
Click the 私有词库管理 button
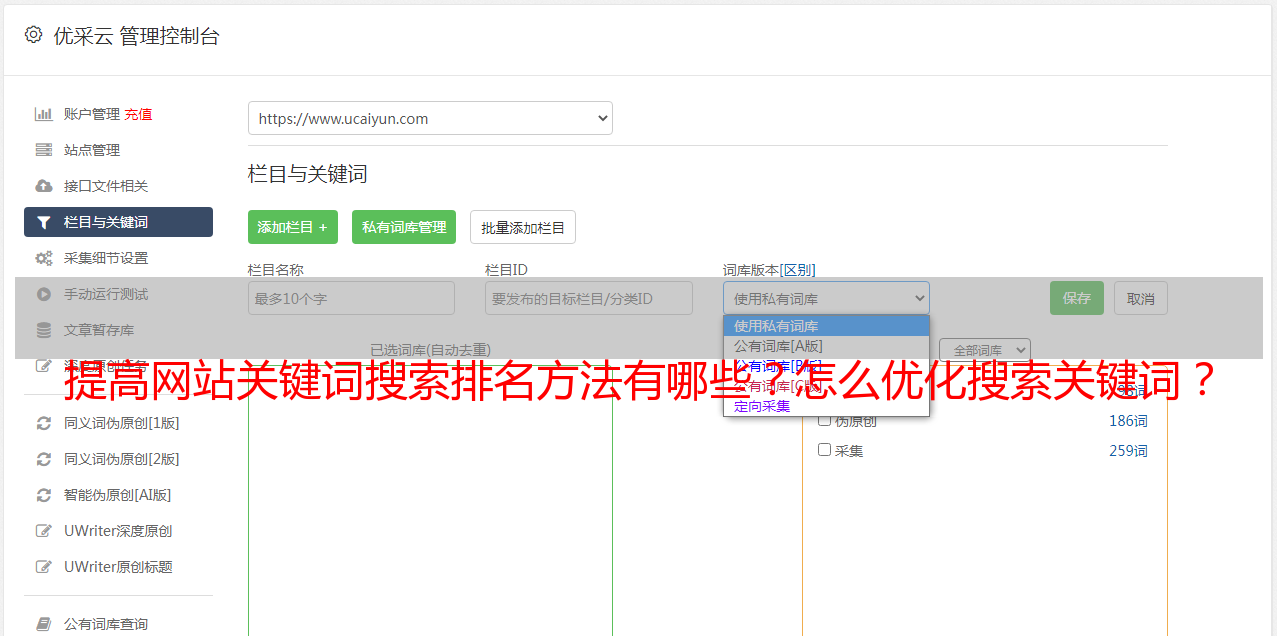[x=404, y=227]
